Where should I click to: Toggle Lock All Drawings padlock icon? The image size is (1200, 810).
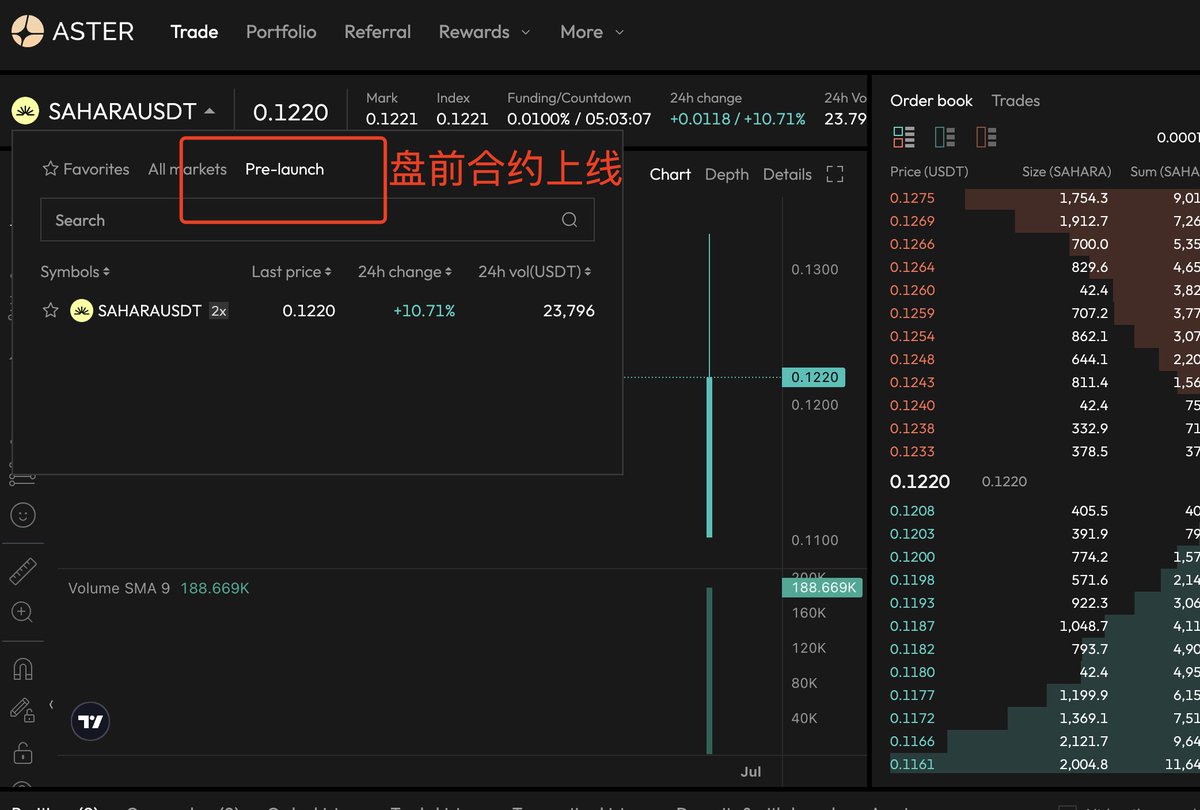[22, 752]
